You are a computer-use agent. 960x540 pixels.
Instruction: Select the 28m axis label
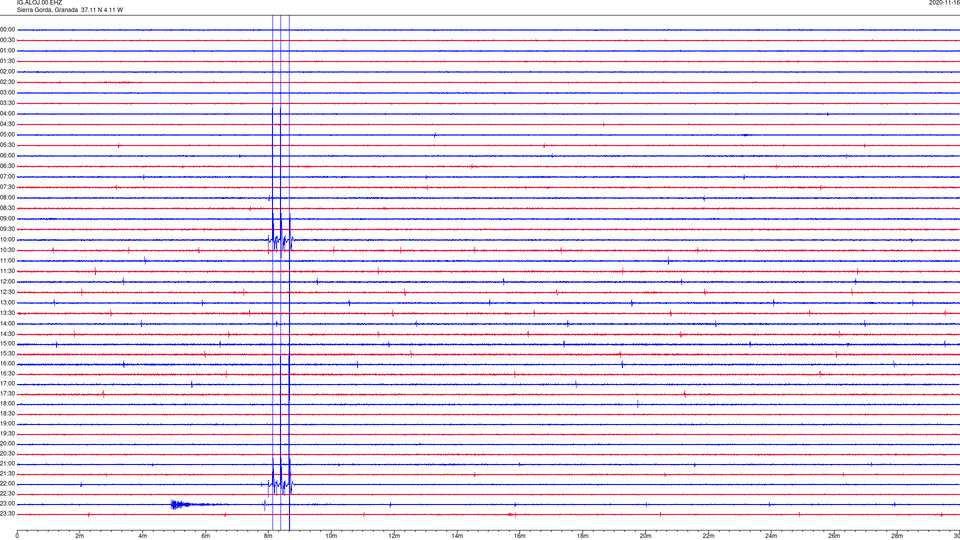point(897,536)
